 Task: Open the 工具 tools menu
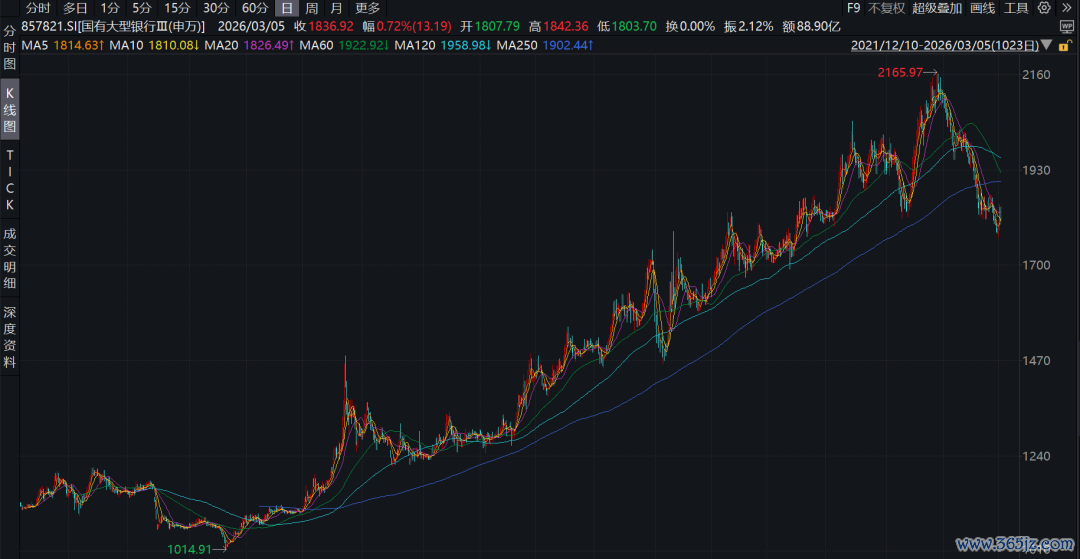1016,8
